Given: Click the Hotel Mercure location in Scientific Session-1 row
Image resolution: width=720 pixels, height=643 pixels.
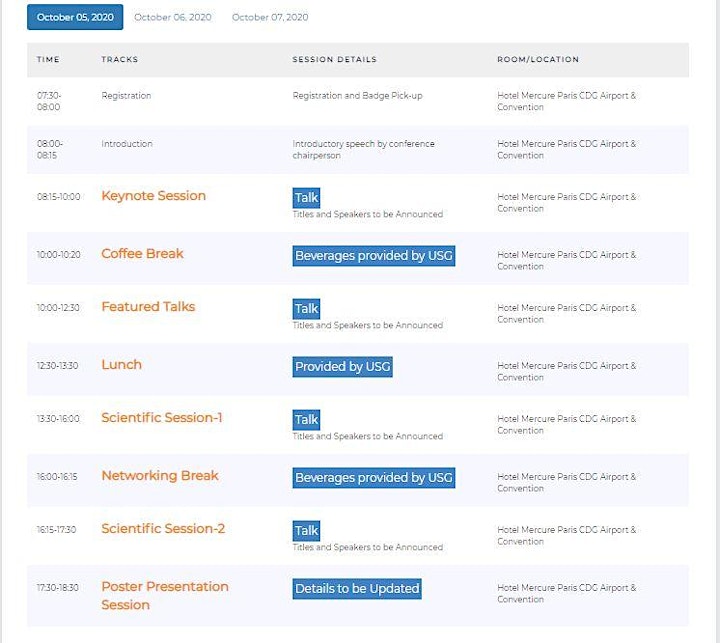Looking at the screenshot, I should (x=567, y=425).
